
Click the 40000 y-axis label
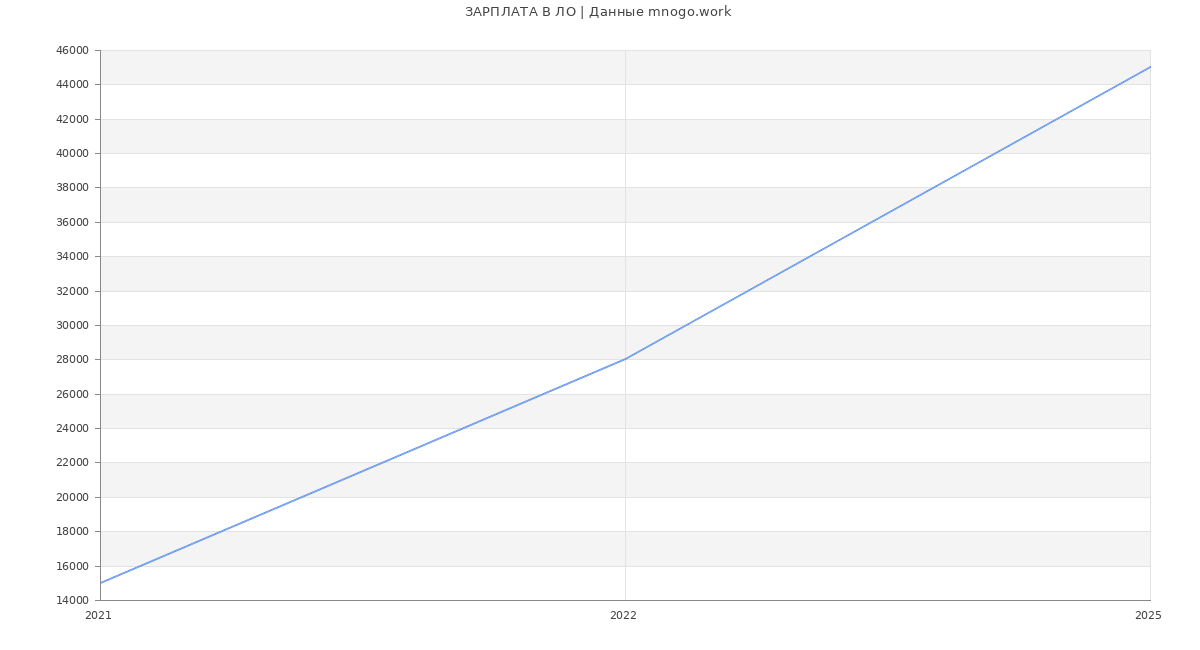pos(72,153)
